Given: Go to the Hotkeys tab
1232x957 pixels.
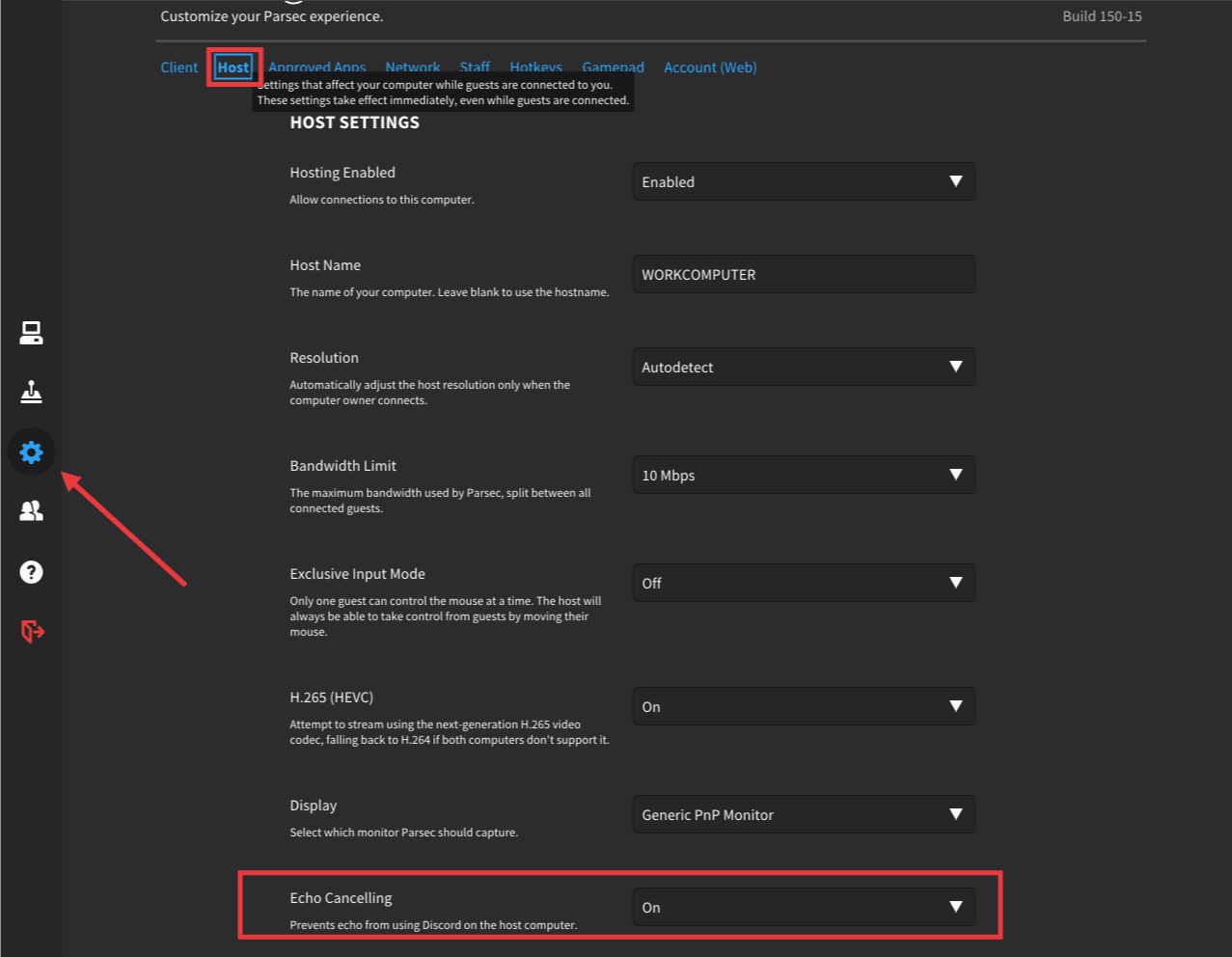Looking at the screenshot, I should click(535, 67).
